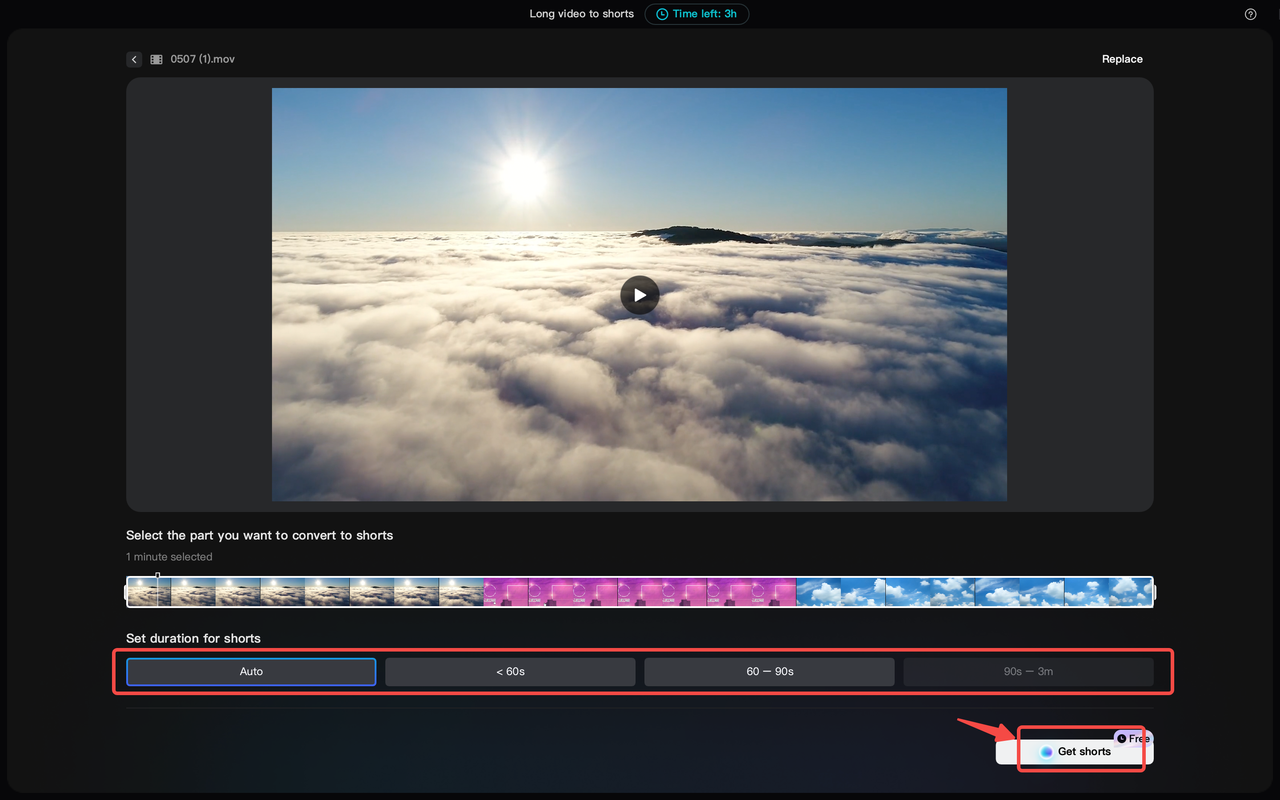The image size is (1280, 800).
Task: Click the left trim handle on the timeline
Action: (125, 591)
